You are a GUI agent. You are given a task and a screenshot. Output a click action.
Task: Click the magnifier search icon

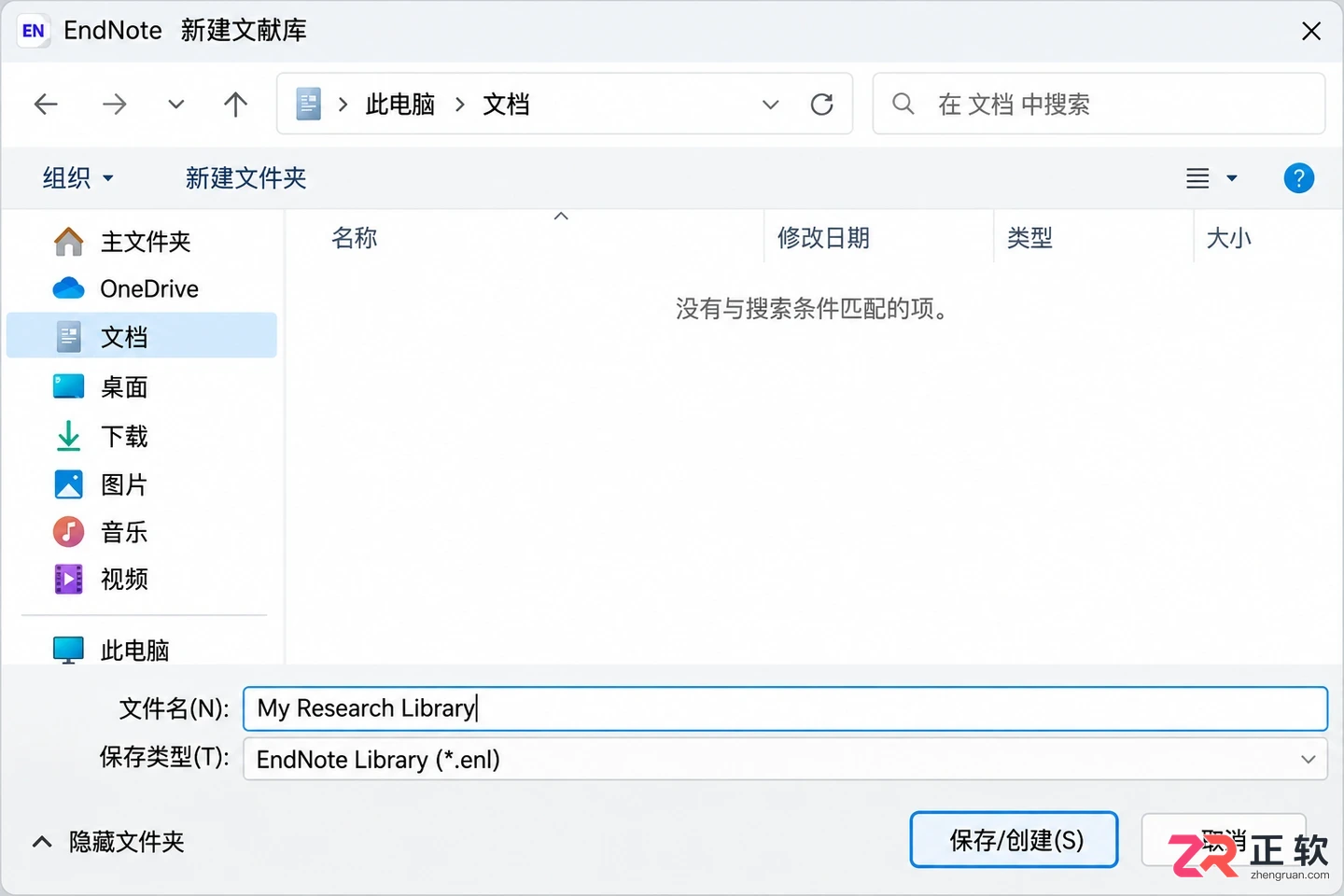click(903, 104)
